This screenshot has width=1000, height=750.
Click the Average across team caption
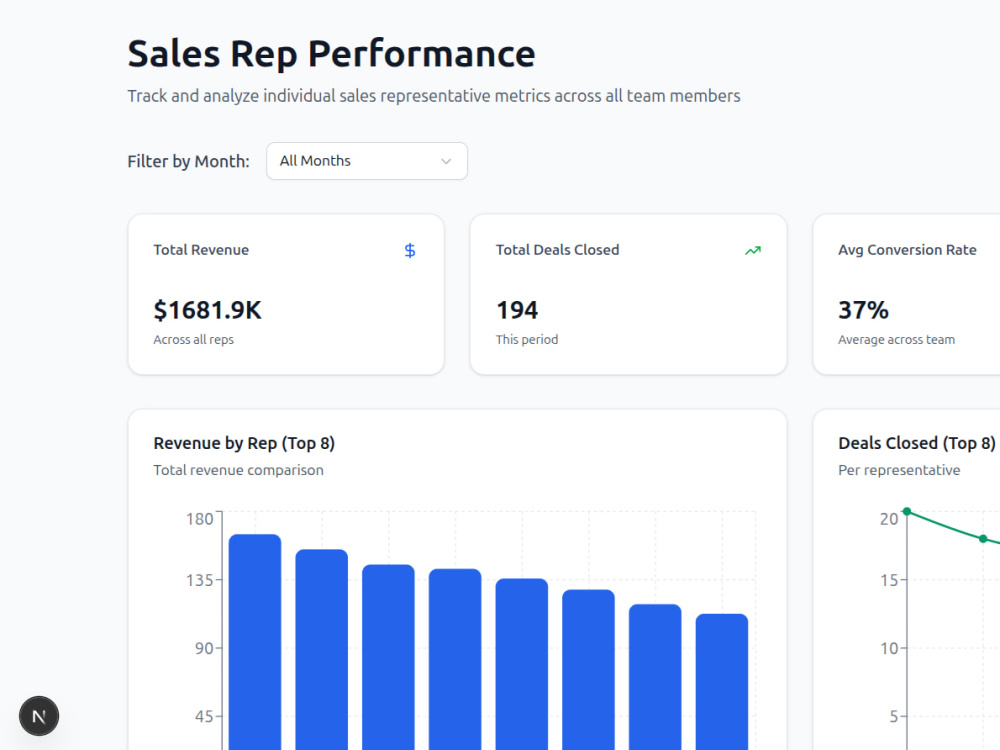(896, 339)
